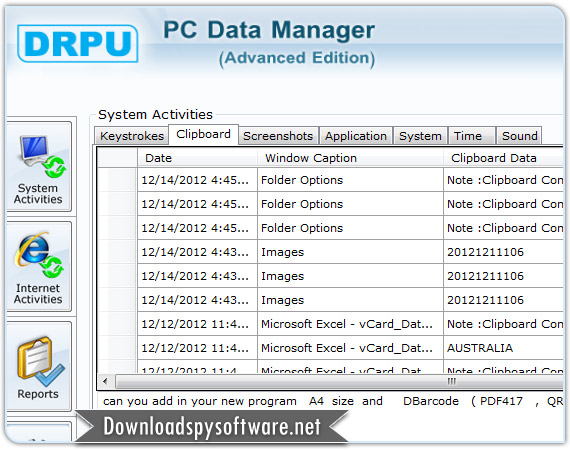
Task: Open System Activities sidebar icon
Action: pyautogui.click(x=39, y=166)
